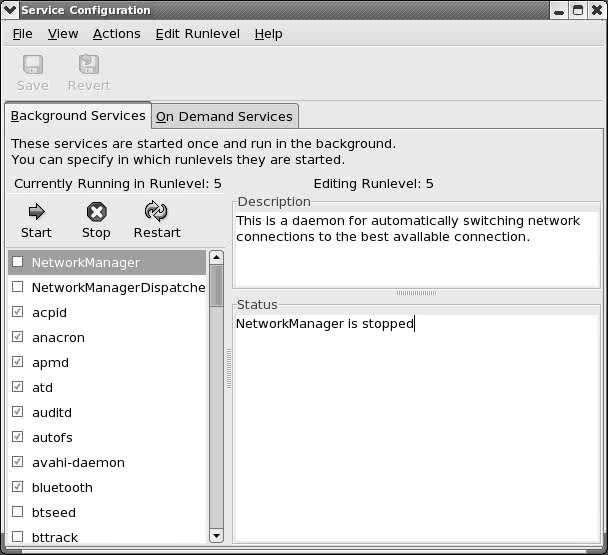Open the Help menu

[x=268, y=34]
